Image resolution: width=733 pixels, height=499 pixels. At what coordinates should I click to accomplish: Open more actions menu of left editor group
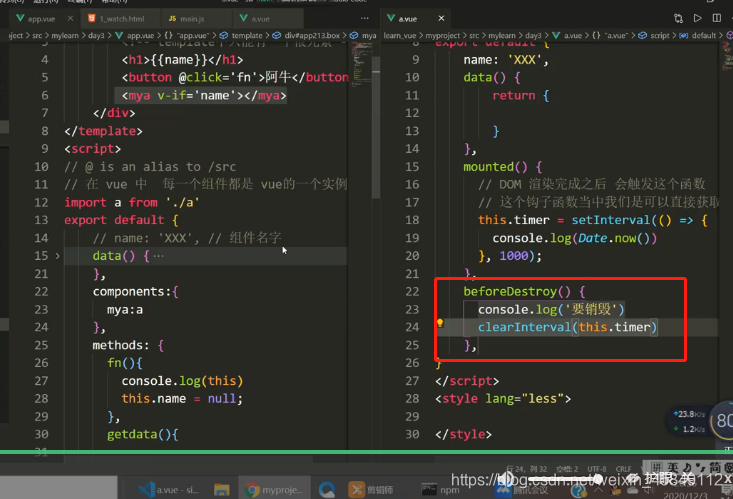(365, 18)
